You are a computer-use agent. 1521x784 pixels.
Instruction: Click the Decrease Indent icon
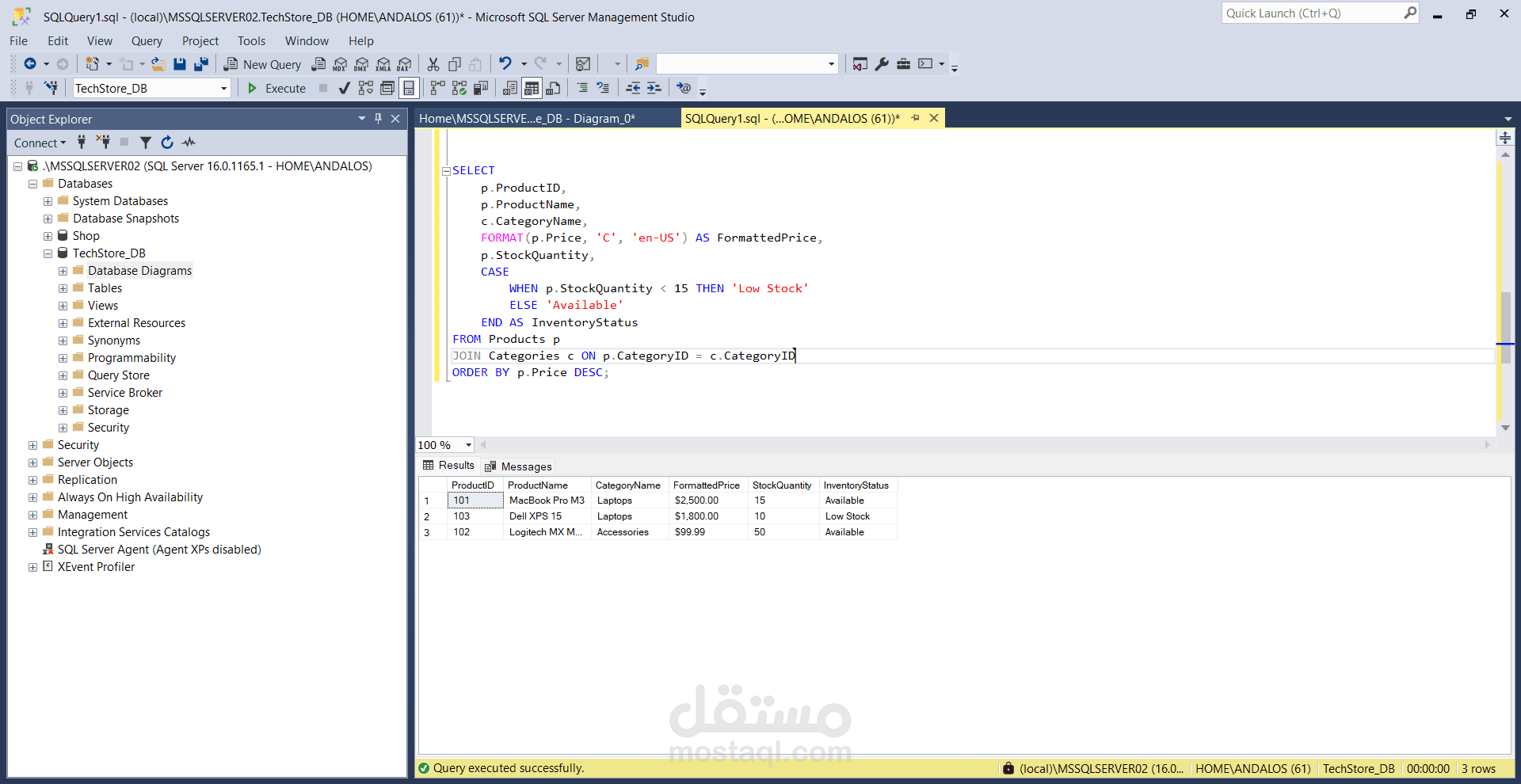coord(633,88)
